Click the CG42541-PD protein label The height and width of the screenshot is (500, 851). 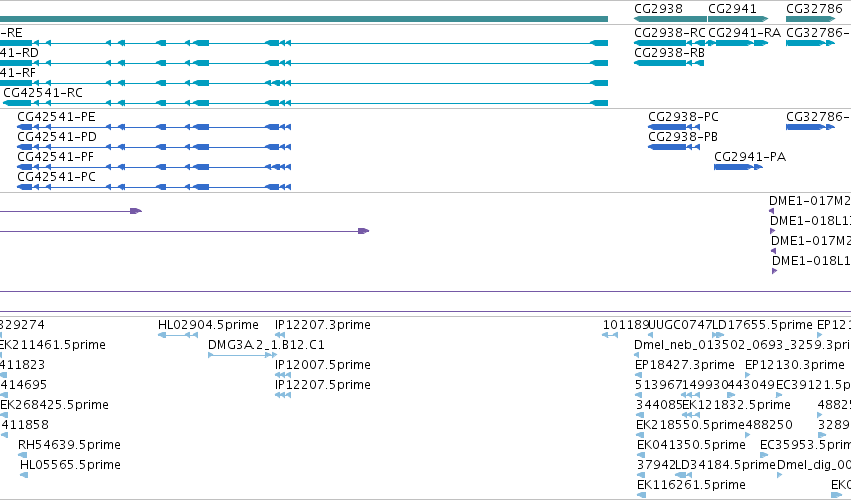point(57,137)
